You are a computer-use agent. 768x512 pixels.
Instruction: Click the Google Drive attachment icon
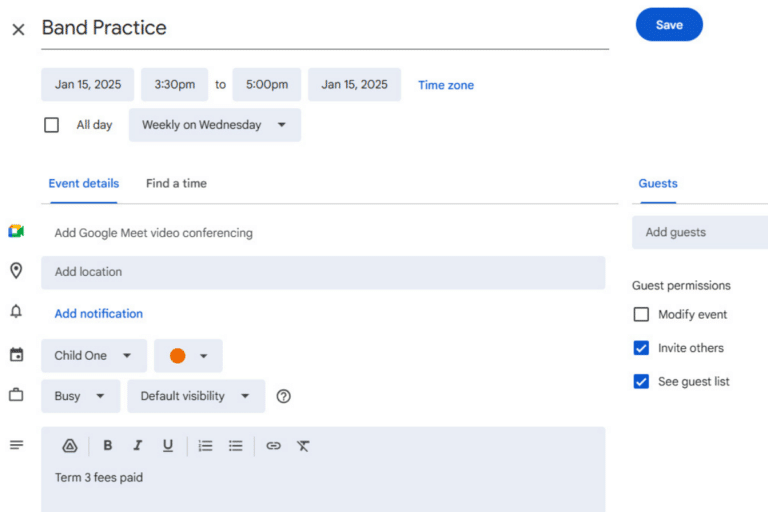[70, 446]
